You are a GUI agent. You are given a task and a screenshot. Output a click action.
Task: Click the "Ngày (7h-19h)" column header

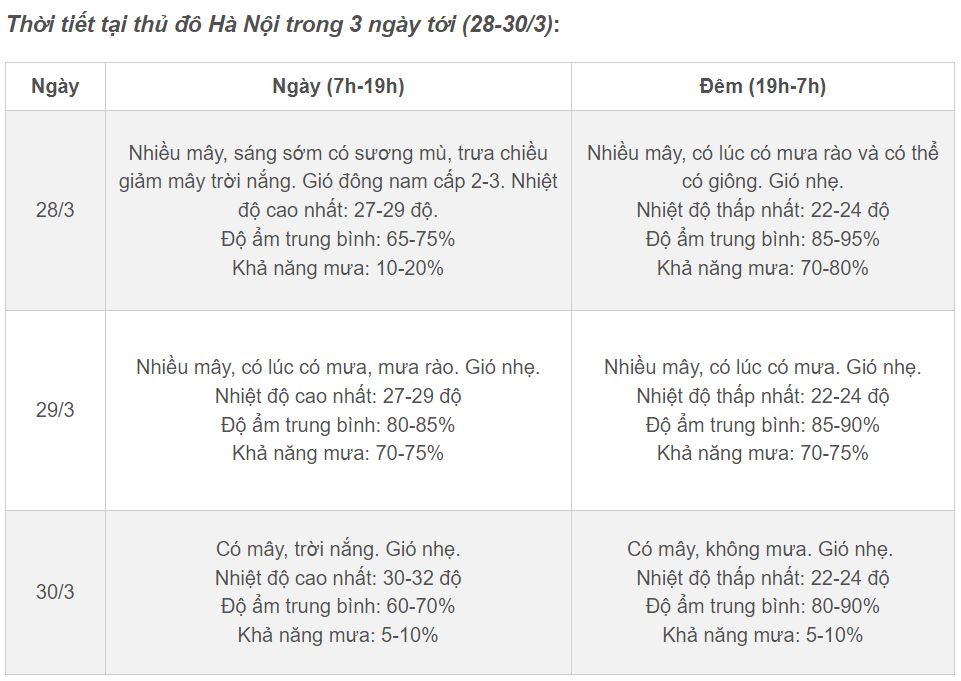[x=338, y=86]
